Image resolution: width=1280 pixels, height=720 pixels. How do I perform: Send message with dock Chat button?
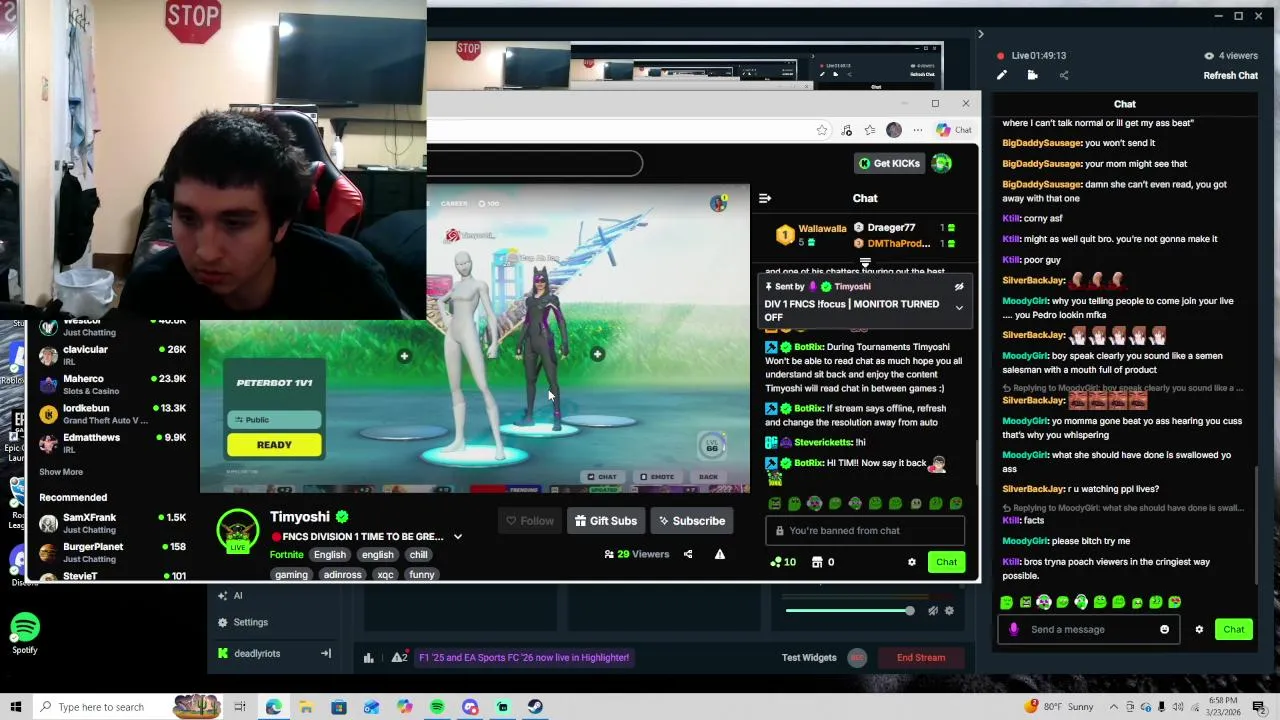[1234, 630]
